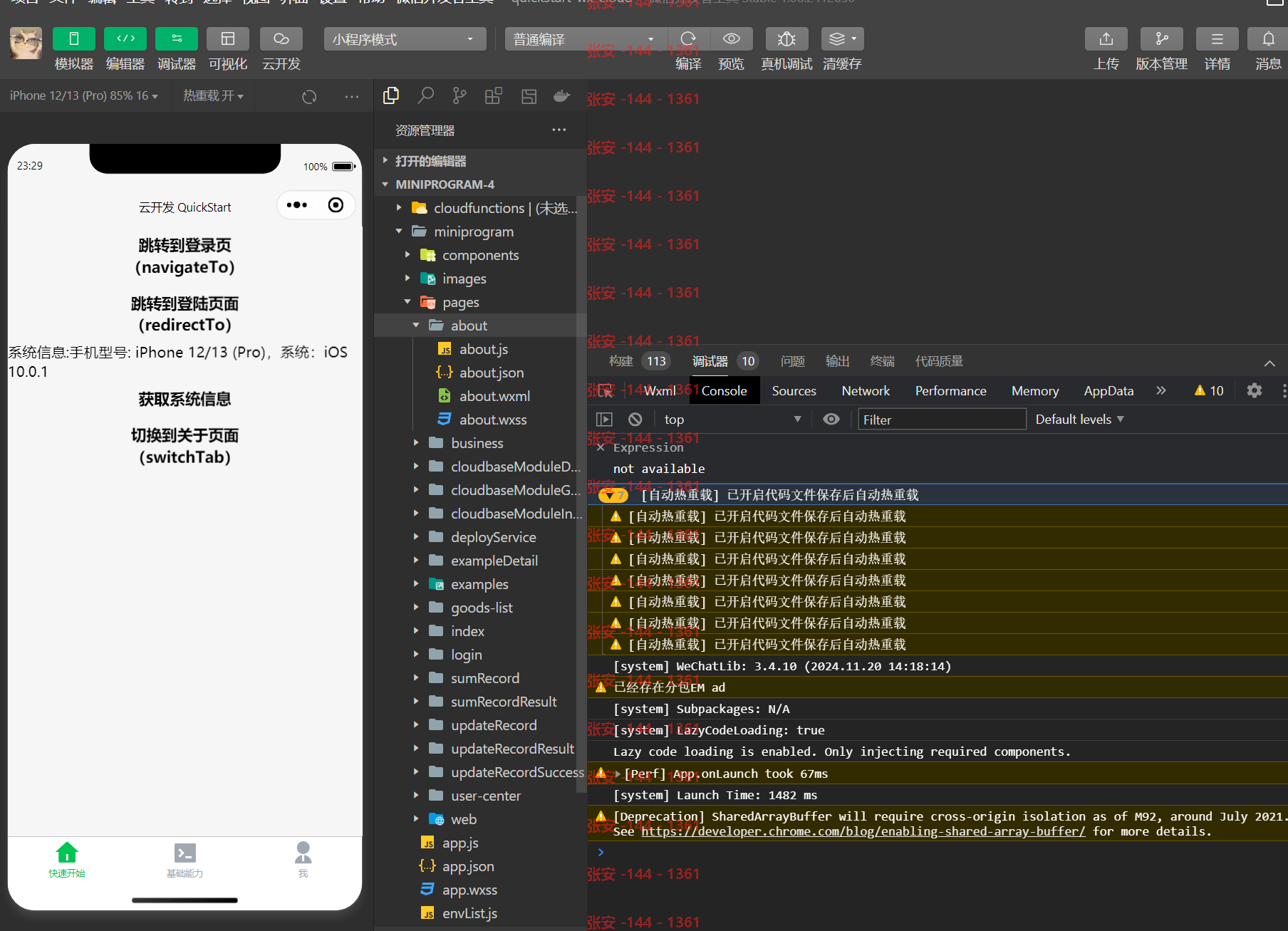This screenshot has height=931, width=1288.
Task: Open the 普通编译 compile mode dropdown
Action: [x=586, y=39]
